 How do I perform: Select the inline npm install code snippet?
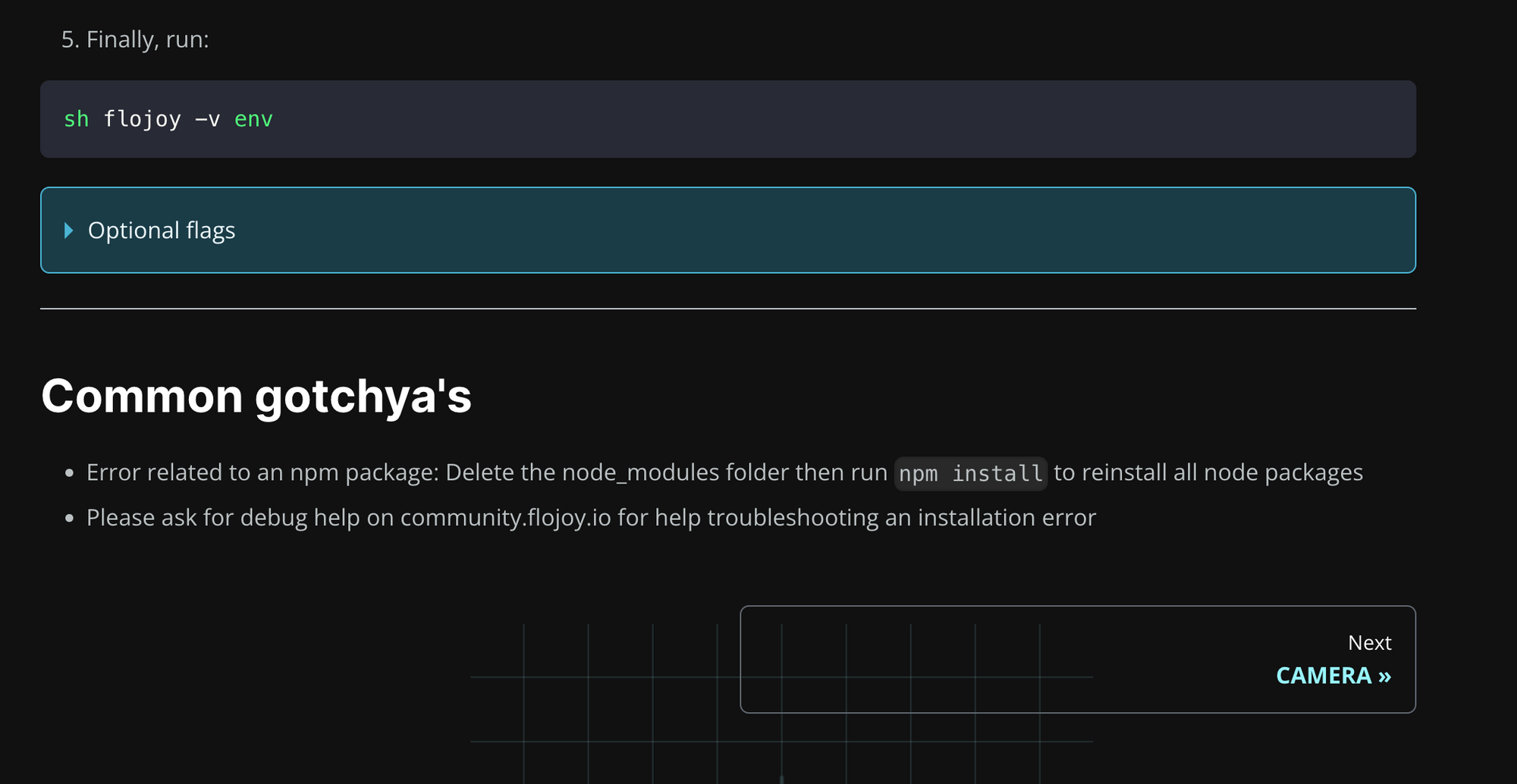click(x=969, y=472)
